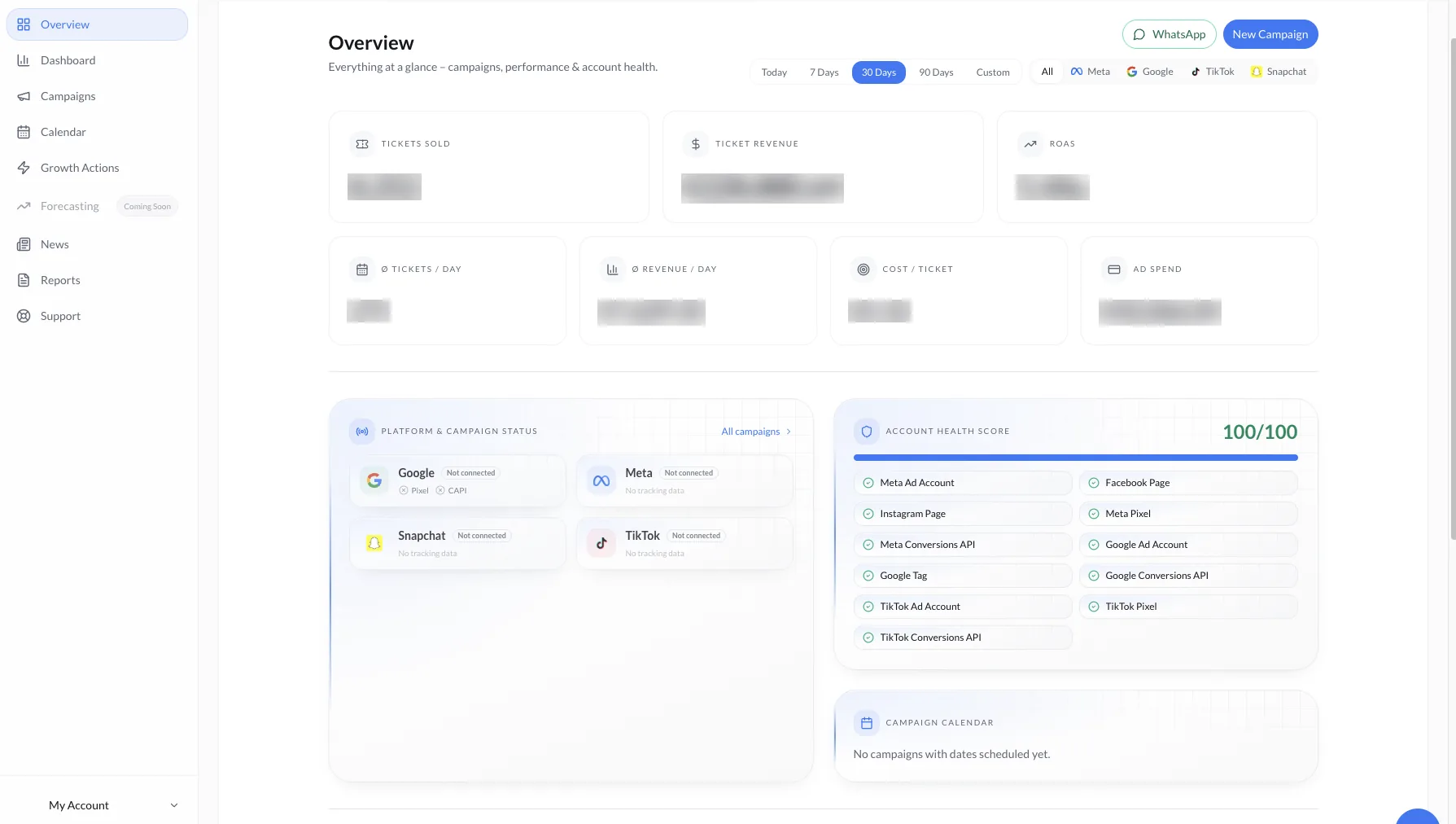
Task: Click the Calendar sidebar icon
Action: [x=24, y=132]
